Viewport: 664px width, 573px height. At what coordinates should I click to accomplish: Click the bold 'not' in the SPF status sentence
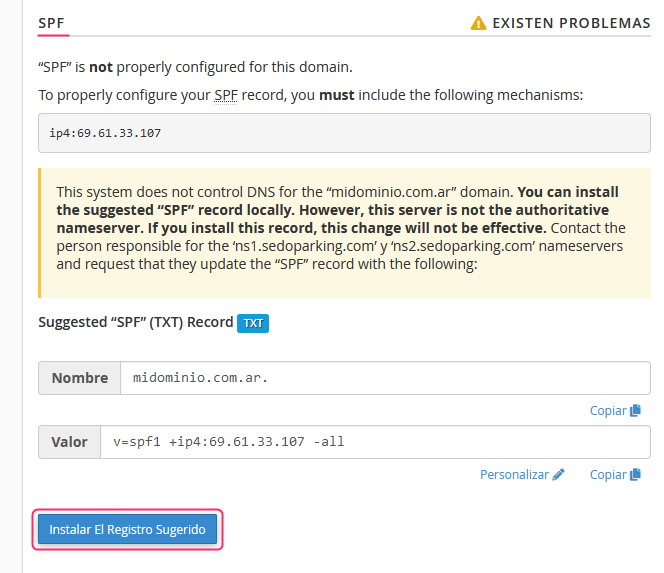tap(101, 67)
